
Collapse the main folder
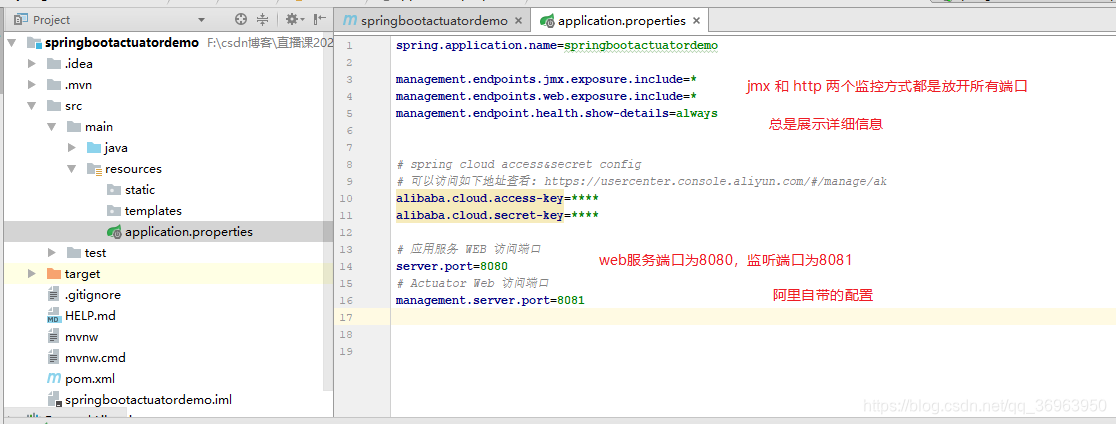click(x=51, y=127)
